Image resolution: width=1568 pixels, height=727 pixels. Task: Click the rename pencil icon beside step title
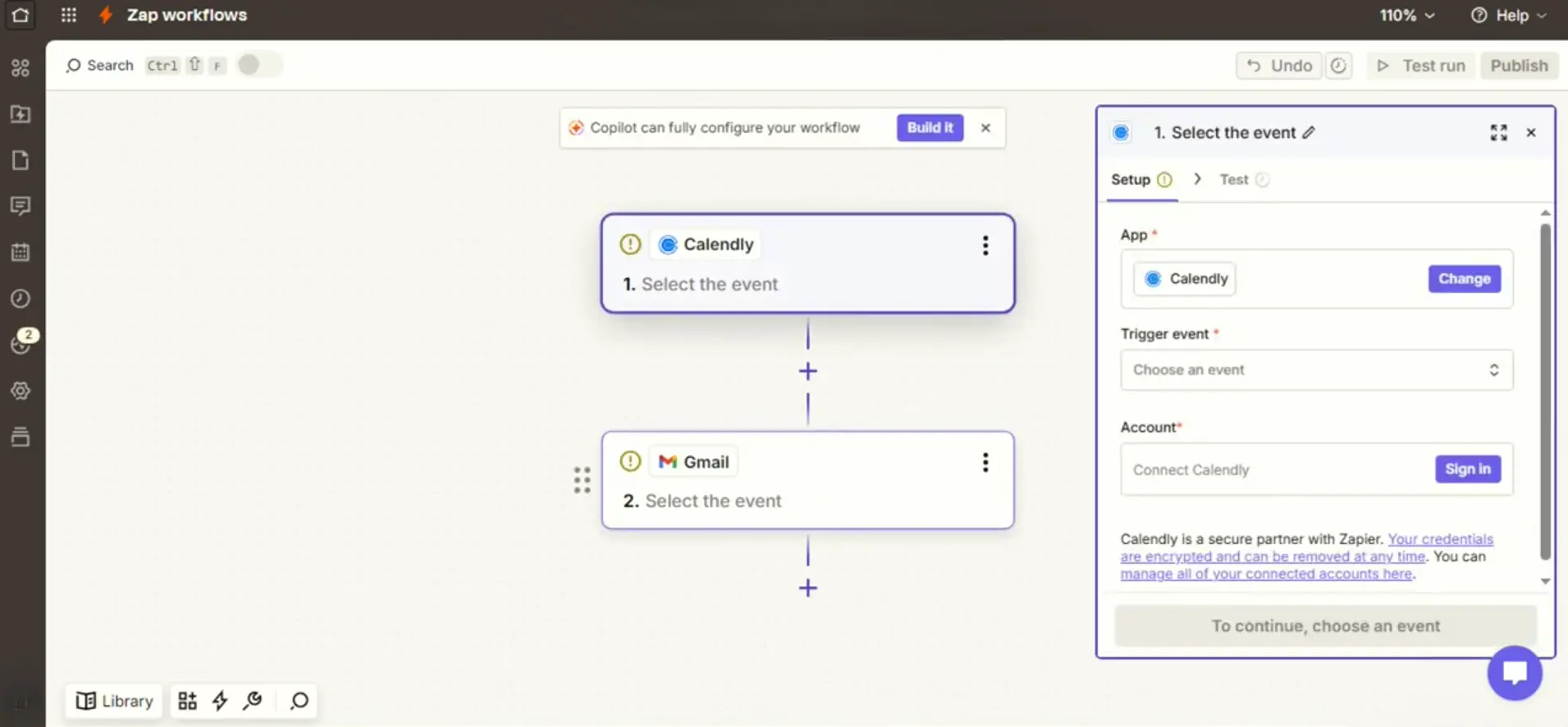[1309, 132]
